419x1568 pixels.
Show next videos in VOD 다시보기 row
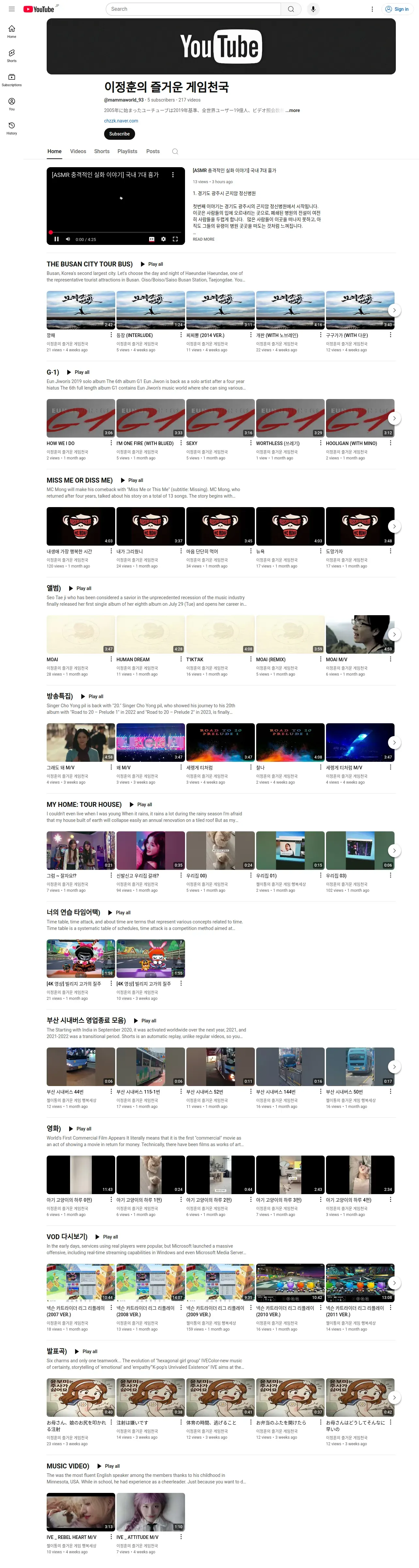(x=394, y=1283)
